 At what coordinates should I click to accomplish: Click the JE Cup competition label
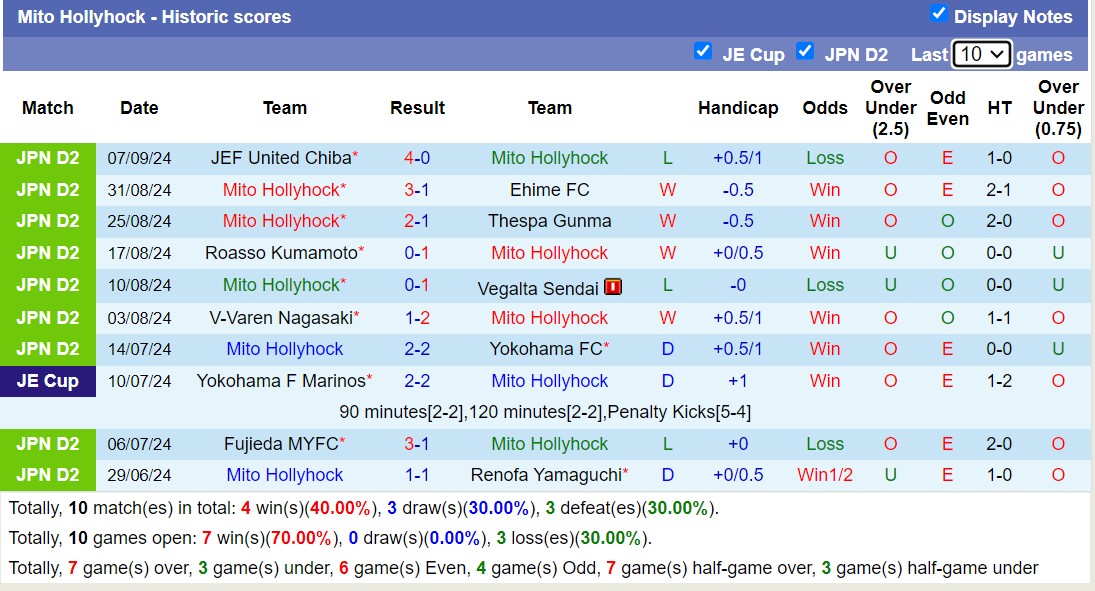click(48, 381)
